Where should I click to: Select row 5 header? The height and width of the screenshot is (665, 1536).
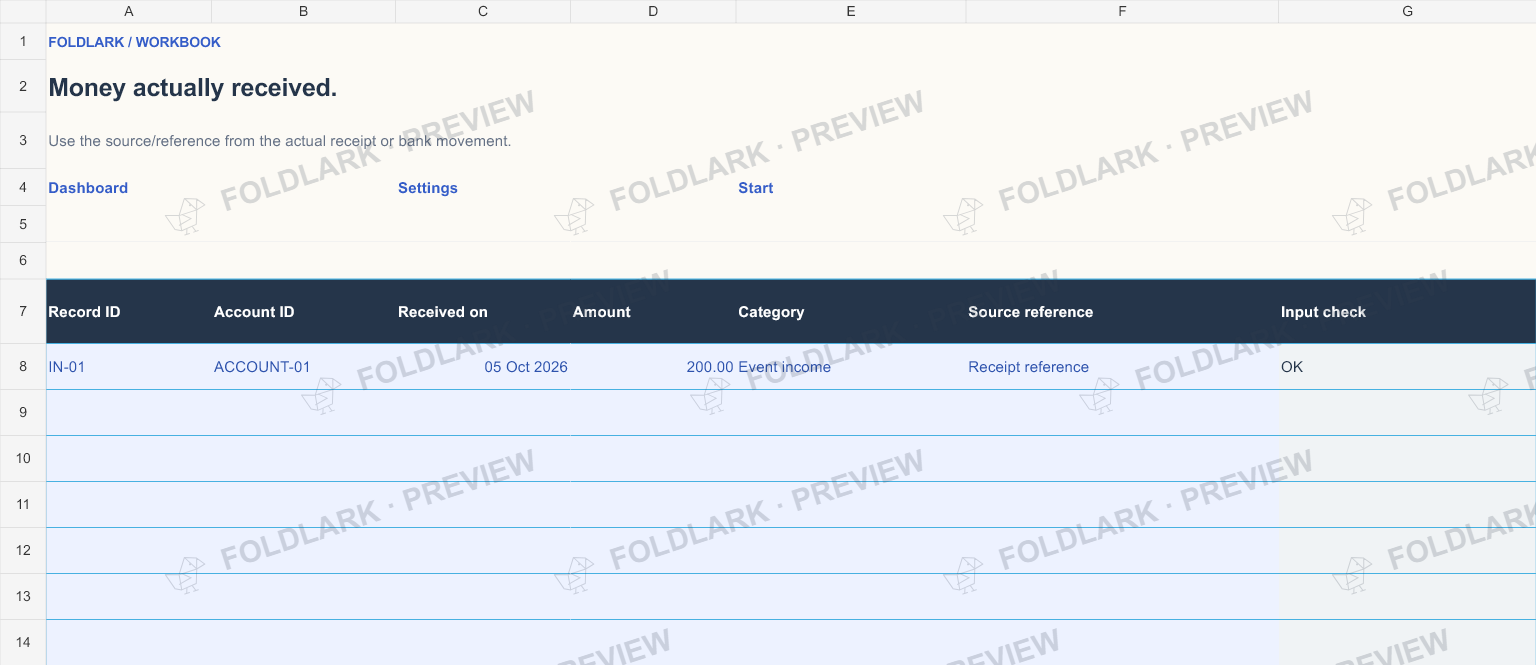(23, 224)
